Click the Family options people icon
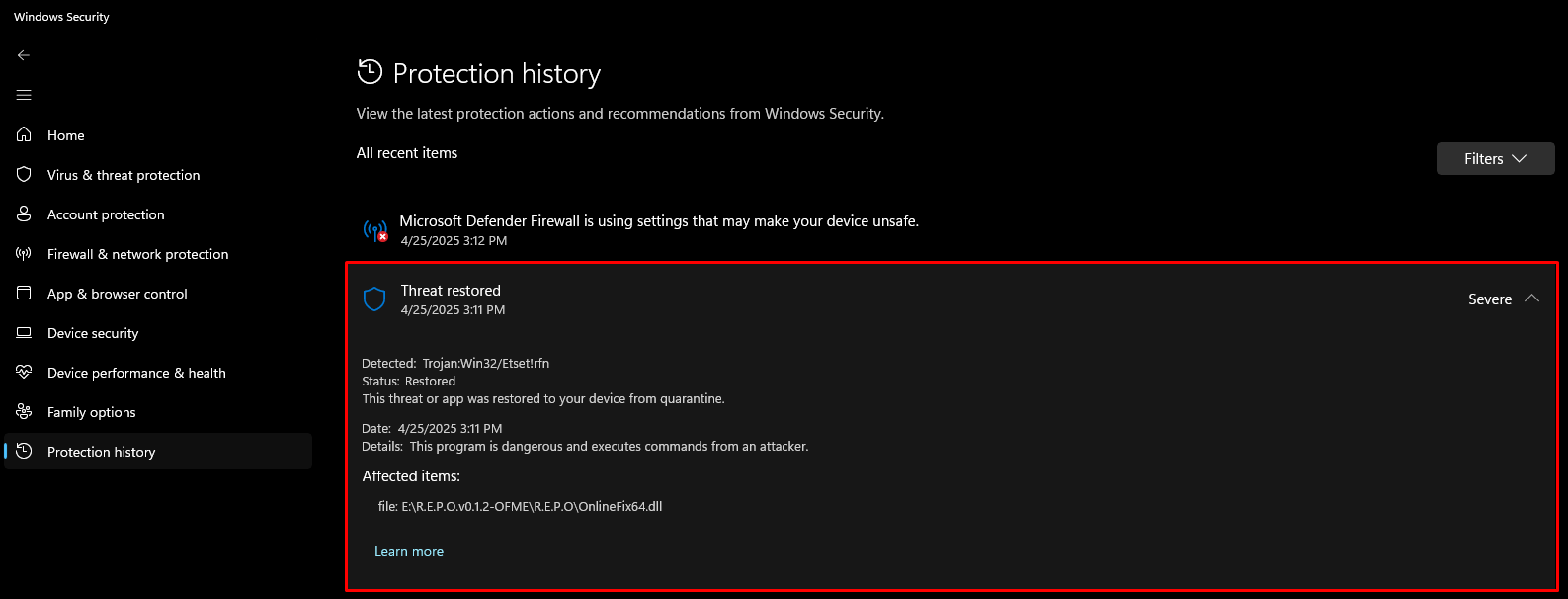Image resolution: width=1568 pixels, height=599 pixels. coord(24,411)
